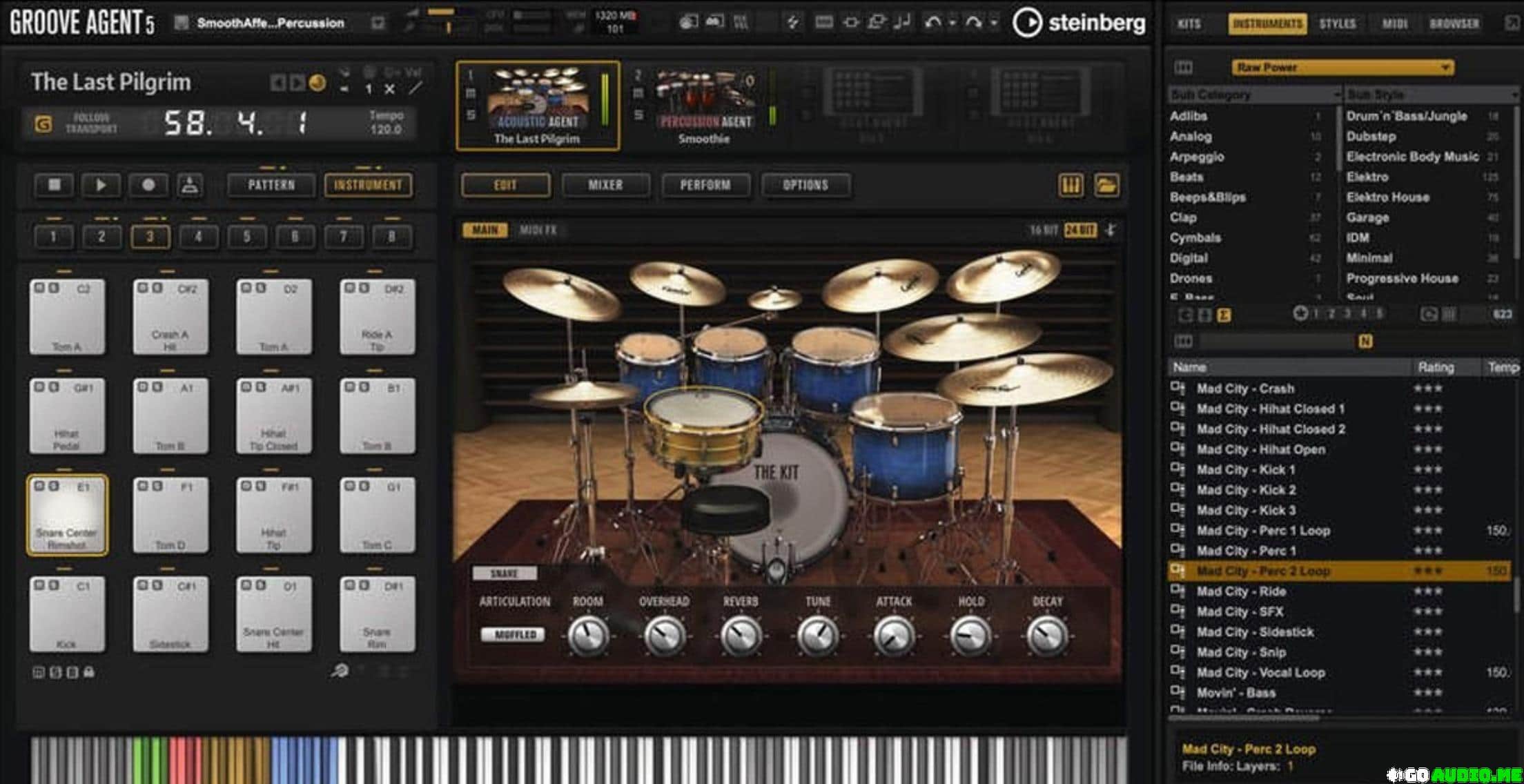This screenshot has height=784, width=1524.
Task: Click the yellow folder icon beside Options
Action: [x=1106, y=185]
